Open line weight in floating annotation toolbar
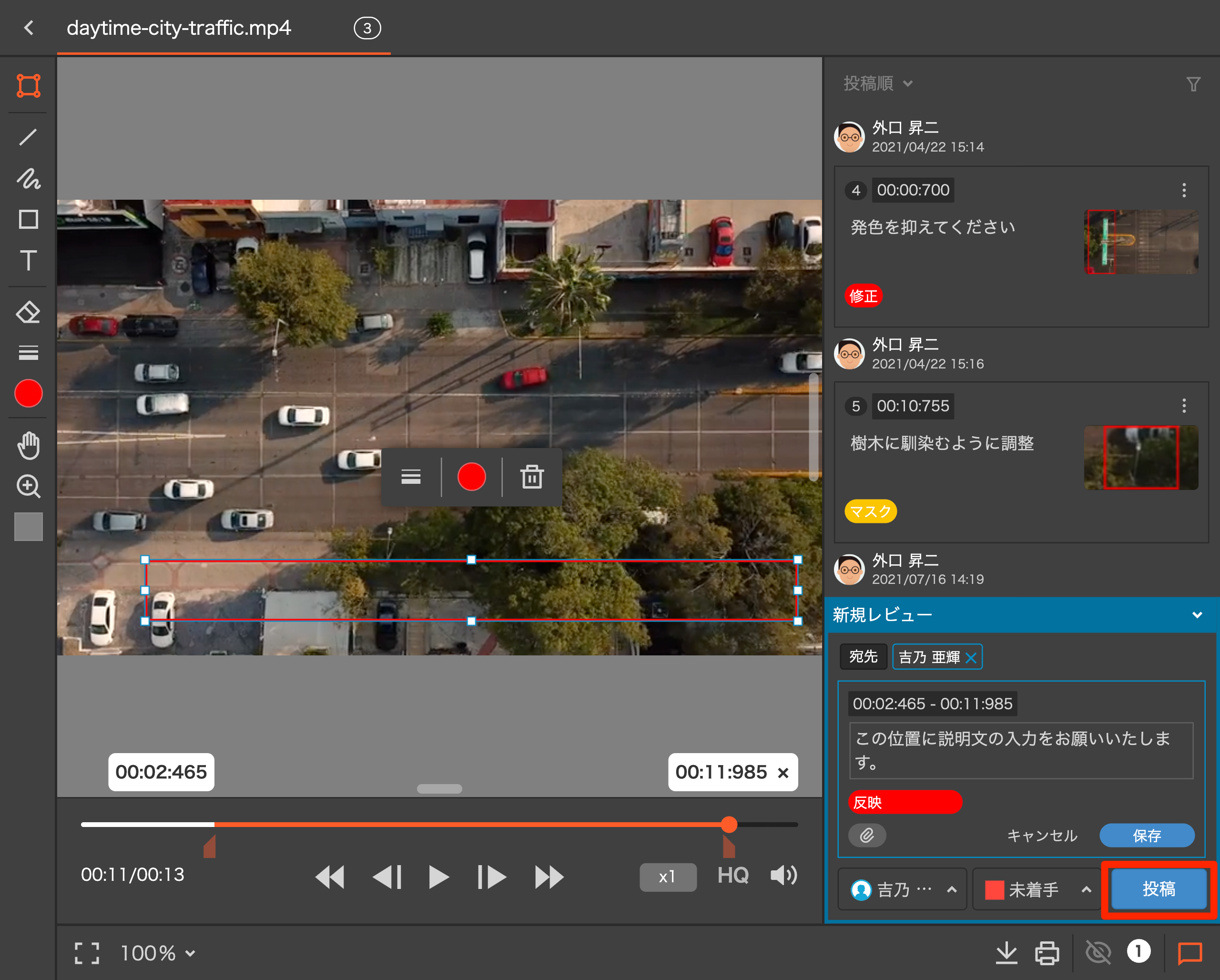The height and width of the screenshot is (980, 1220). [x=411, y=477]
